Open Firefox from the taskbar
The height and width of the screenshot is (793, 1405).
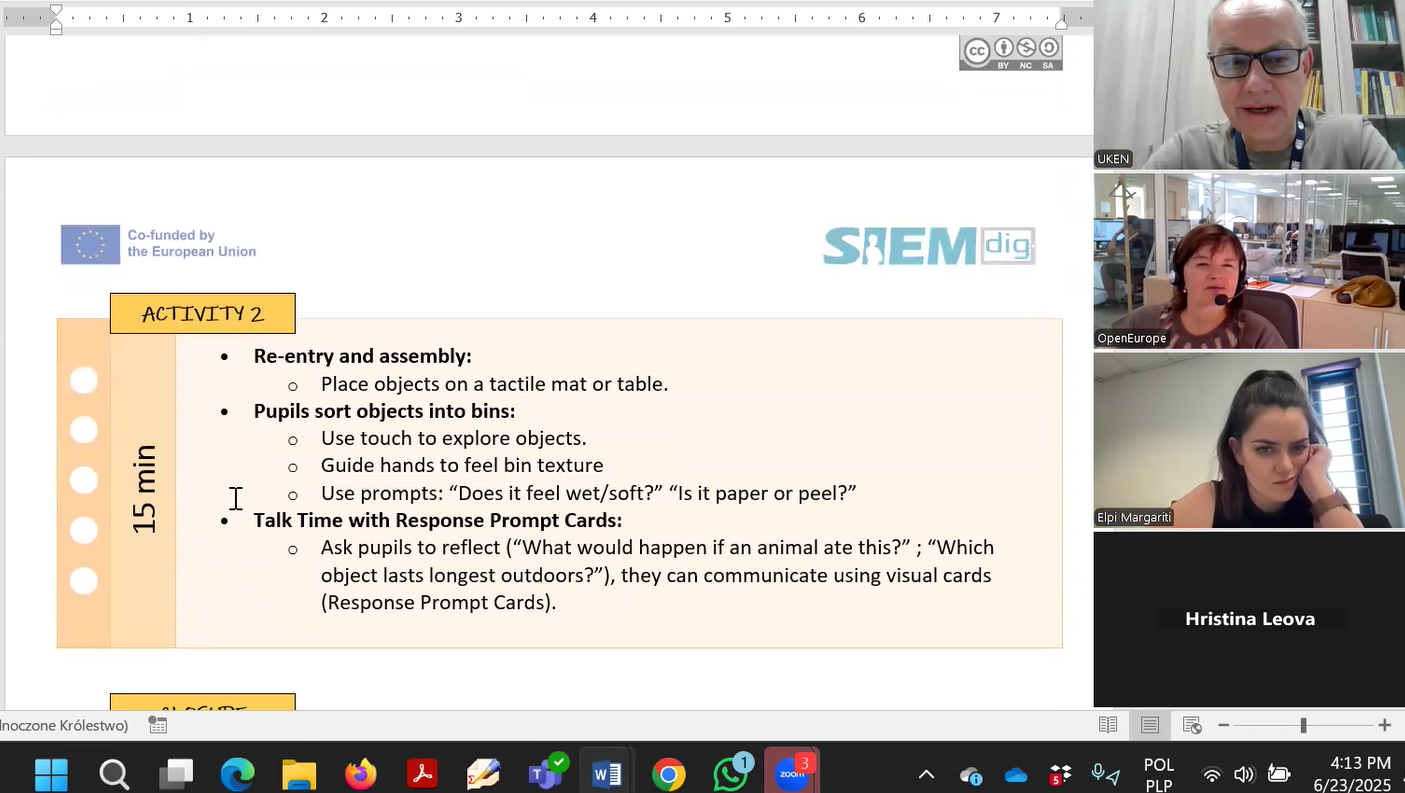click(360, 773)
